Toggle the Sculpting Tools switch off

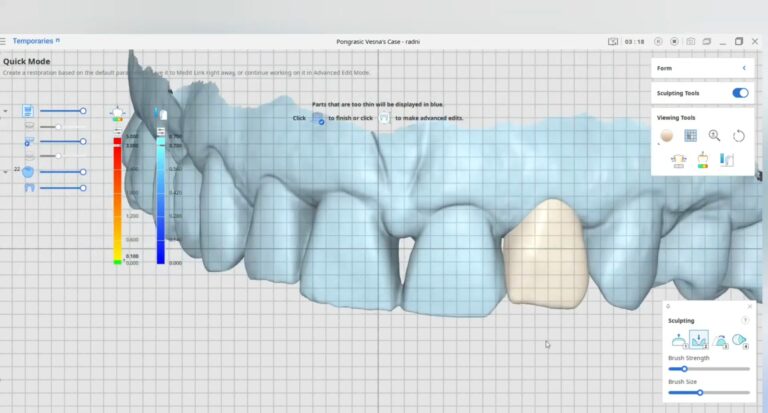(740, 93)
